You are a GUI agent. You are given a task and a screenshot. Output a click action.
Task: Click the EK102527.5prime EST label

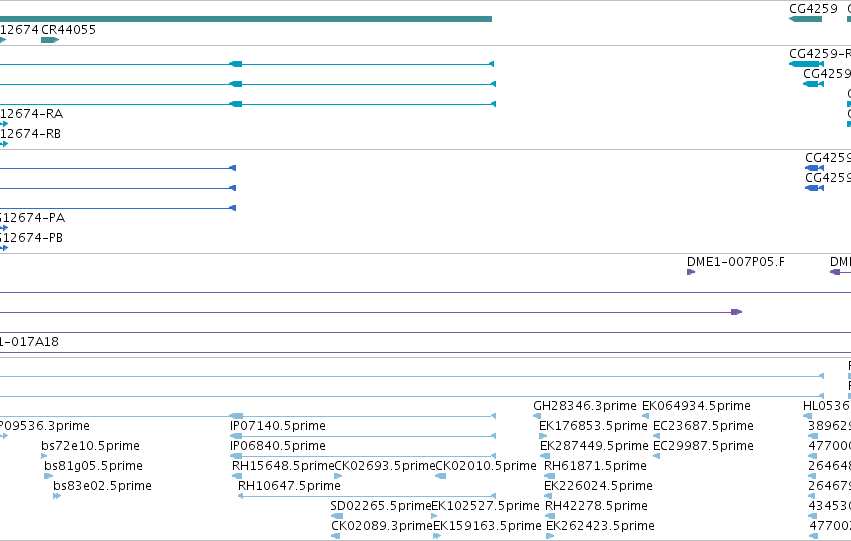(485, 506)
